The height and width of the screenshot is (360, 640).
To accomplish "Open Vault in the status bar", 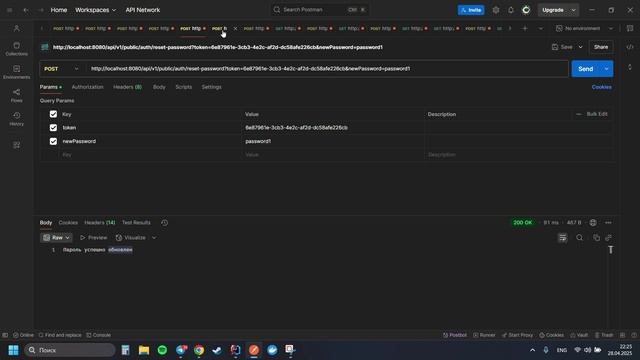I will point(579,335).
